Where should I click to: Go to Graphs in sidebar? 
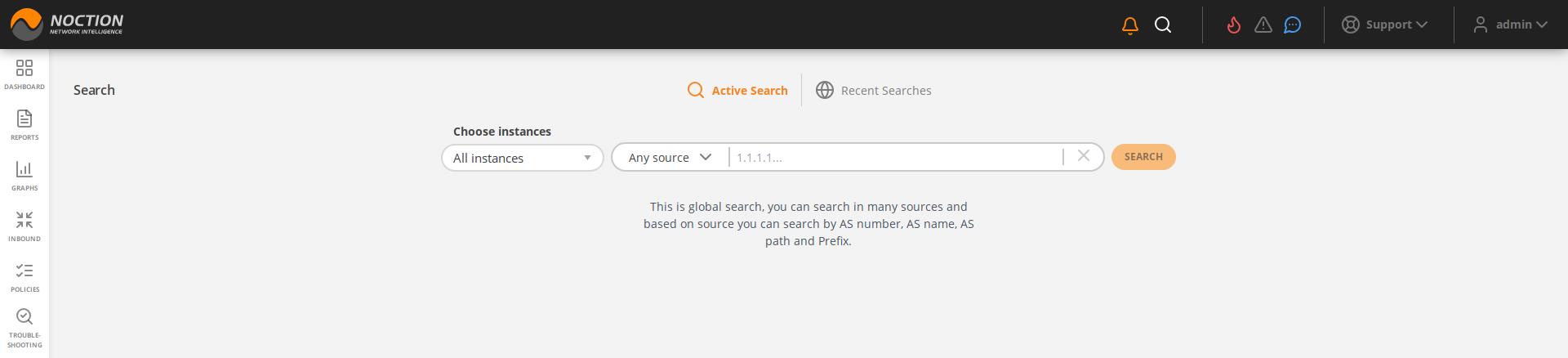[x=24, y=175]
